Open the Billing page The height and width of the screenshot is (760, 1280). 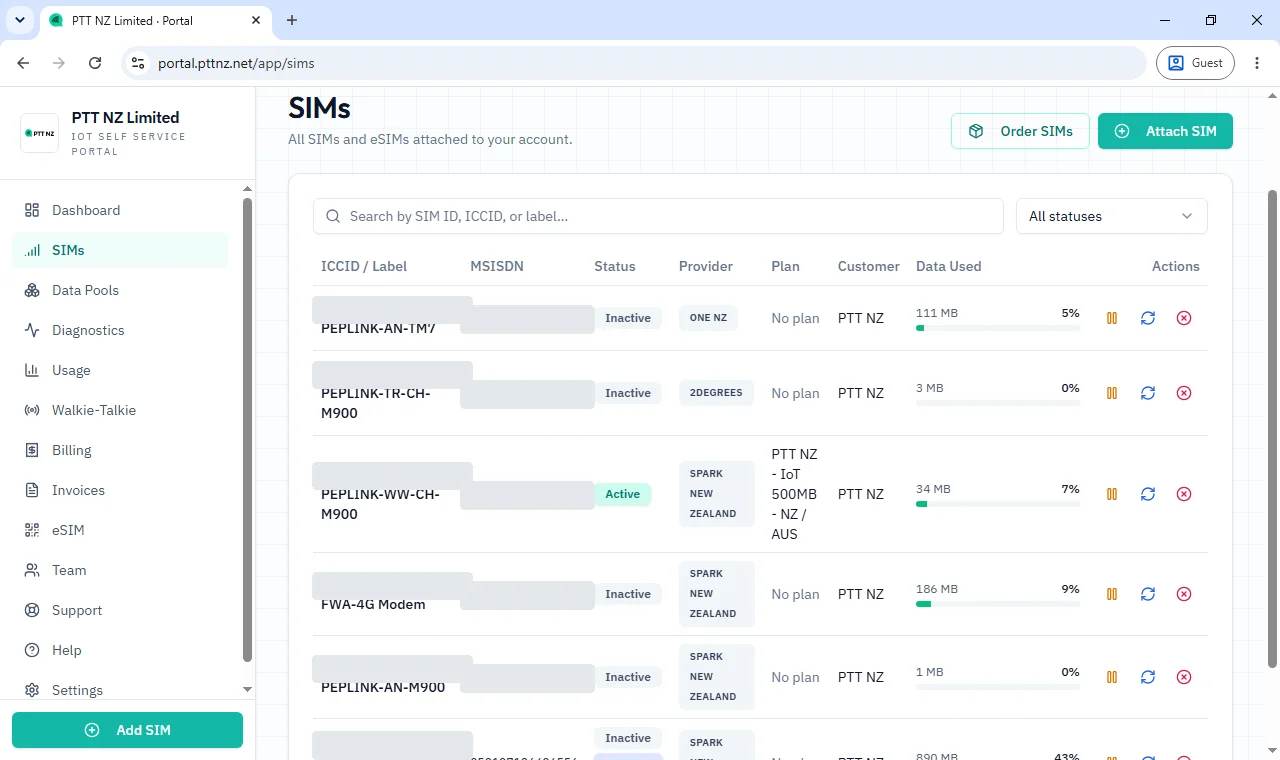point(120,450)
